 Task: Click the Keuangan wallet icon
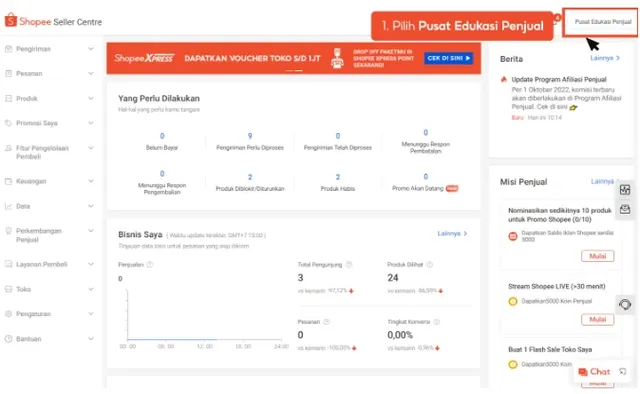[8, 181]
